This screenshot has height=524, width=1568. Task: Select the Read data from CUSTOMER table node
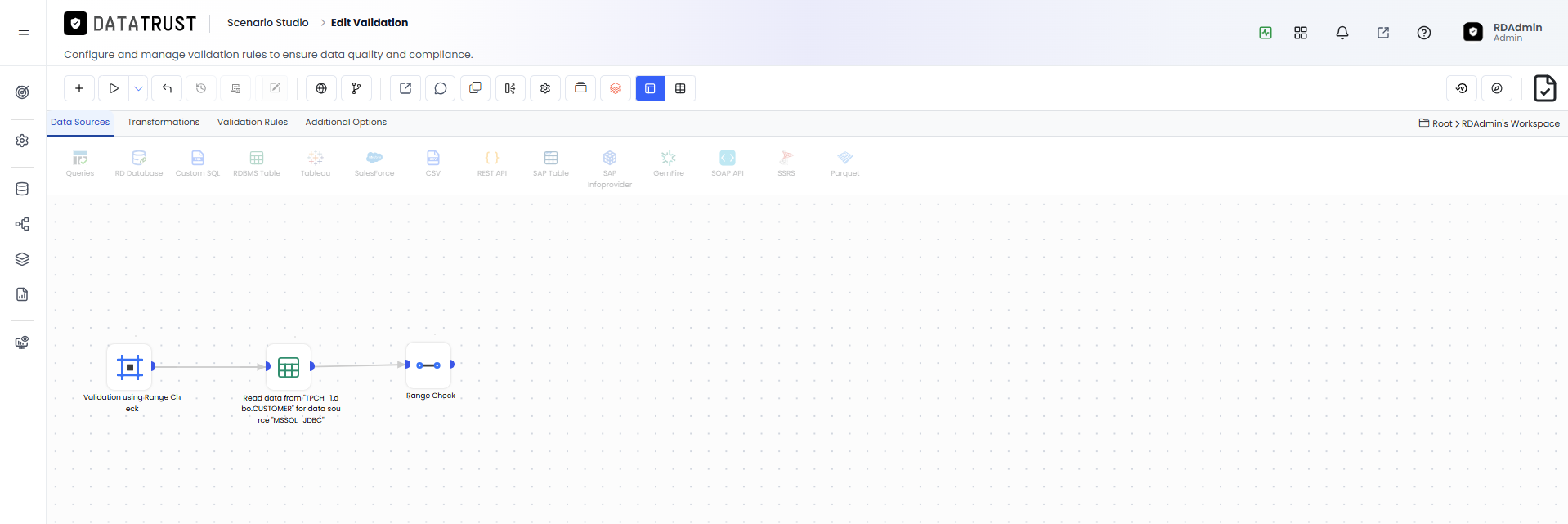pos(289,367)
